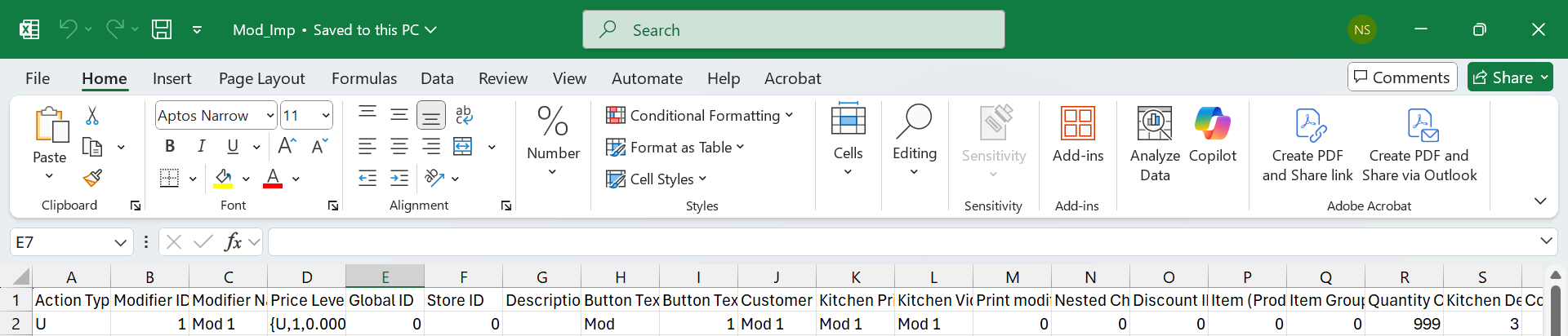The width and height of the screenshot is (1568, 336).
Task: Click Merge and Center icon
Action: point(463,147)
